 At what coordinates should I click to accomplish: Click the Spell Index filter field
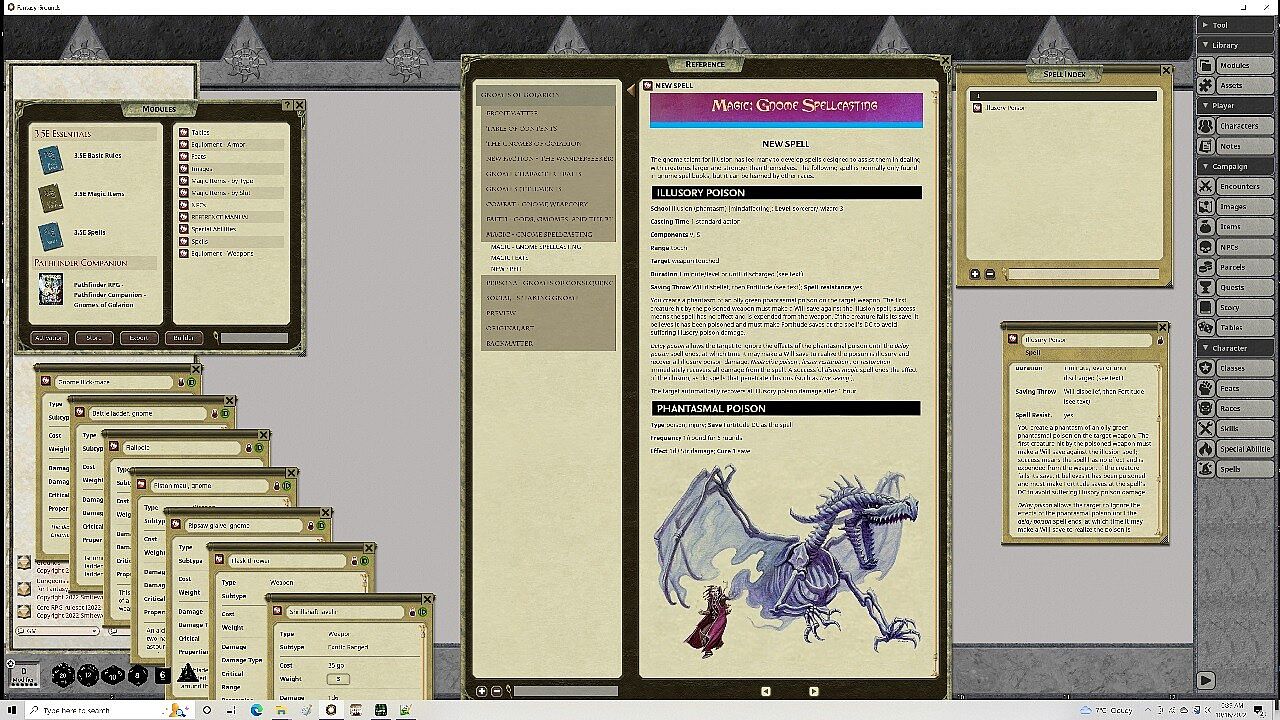click(x=1082, y=274)
